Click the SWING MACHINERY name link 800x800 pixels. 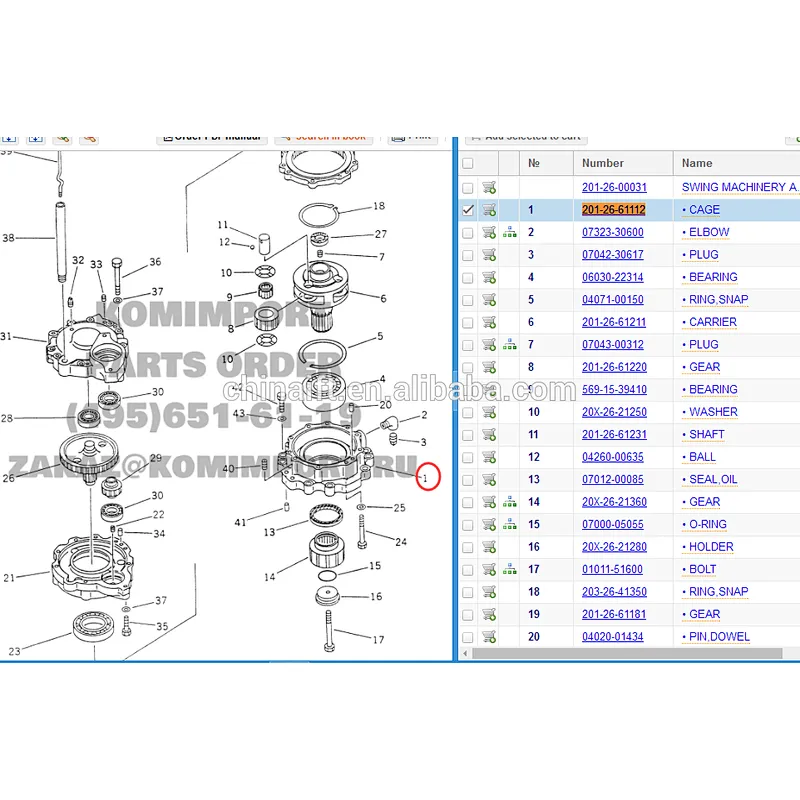(739, 187)
